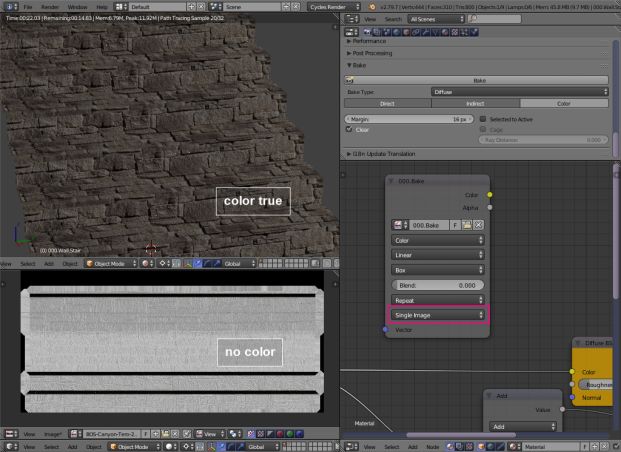Enable Selected to Active checkbox
The height and width of the screenshot is (452, 621).
(483, 119)
